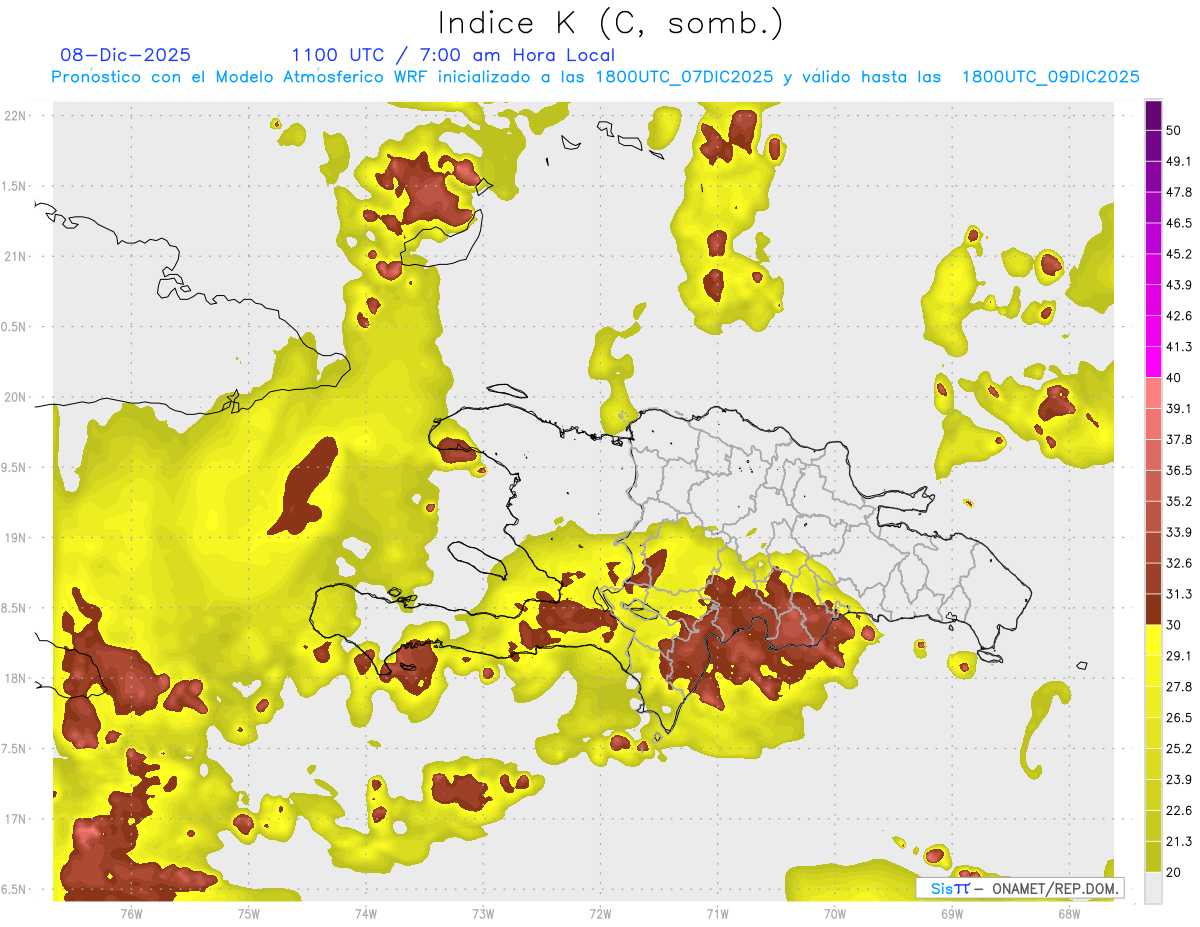
Task: Click the legend value 49.1
Action: point(1179,161)
